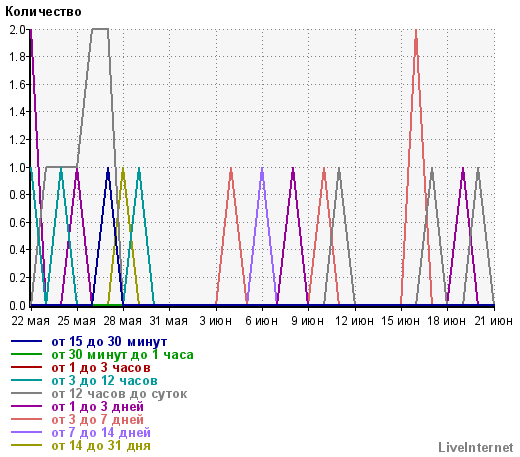Click the salmon peak at 2.0 near 16 июн

(x=416, y=31)
